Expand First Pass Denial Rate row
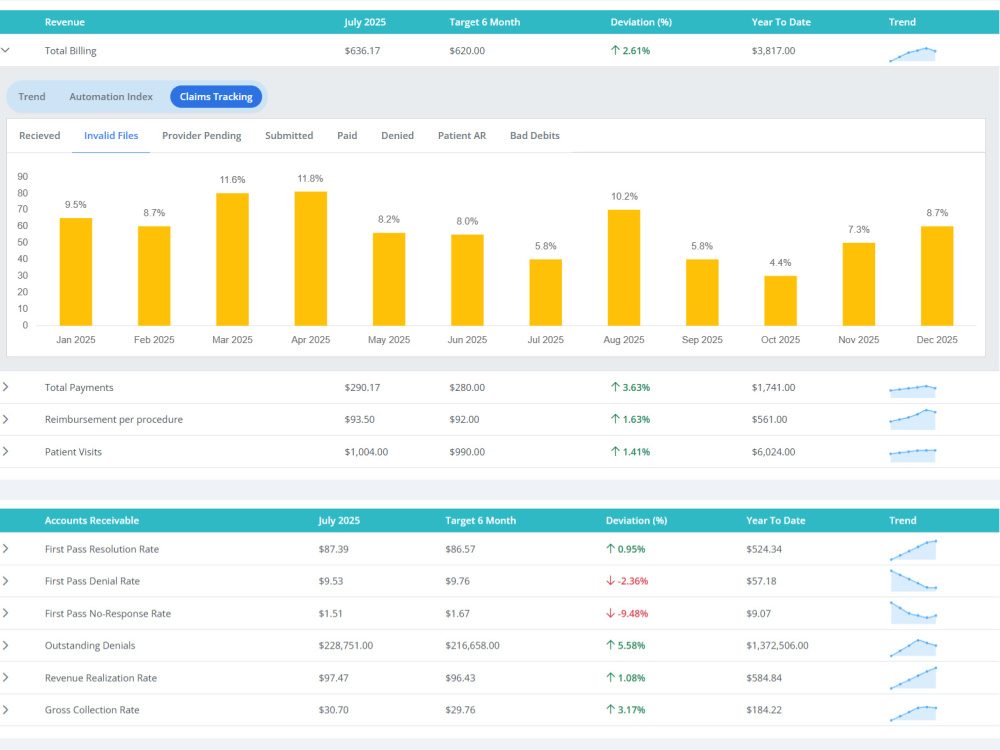The width and height of the screenshot is (1000, 750). (x=5, y=581)
